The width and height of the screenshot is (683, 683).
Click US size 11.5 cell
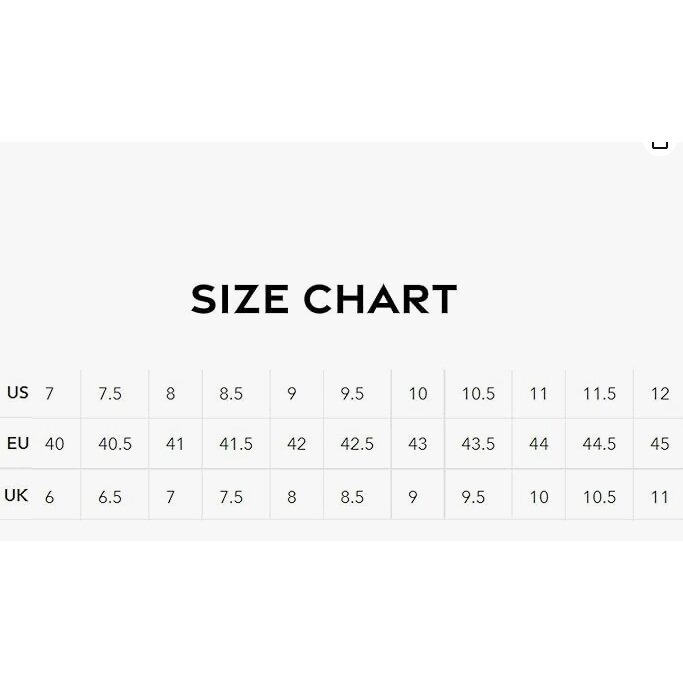pos(599,393)
